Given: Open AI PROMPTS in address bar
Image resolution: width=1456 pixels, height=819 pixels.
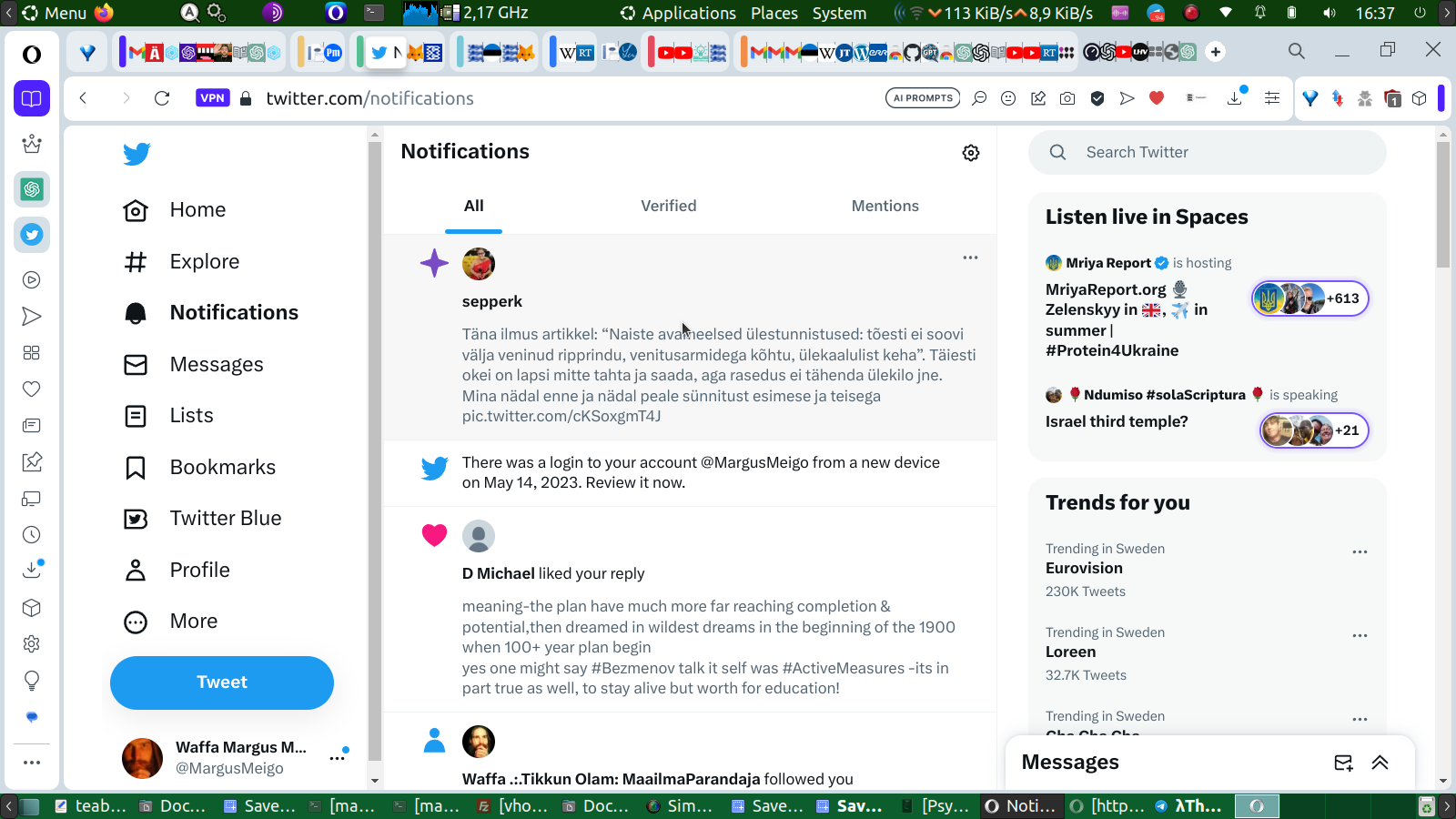Looking at the screenshot, I should (x=923, y=98).
